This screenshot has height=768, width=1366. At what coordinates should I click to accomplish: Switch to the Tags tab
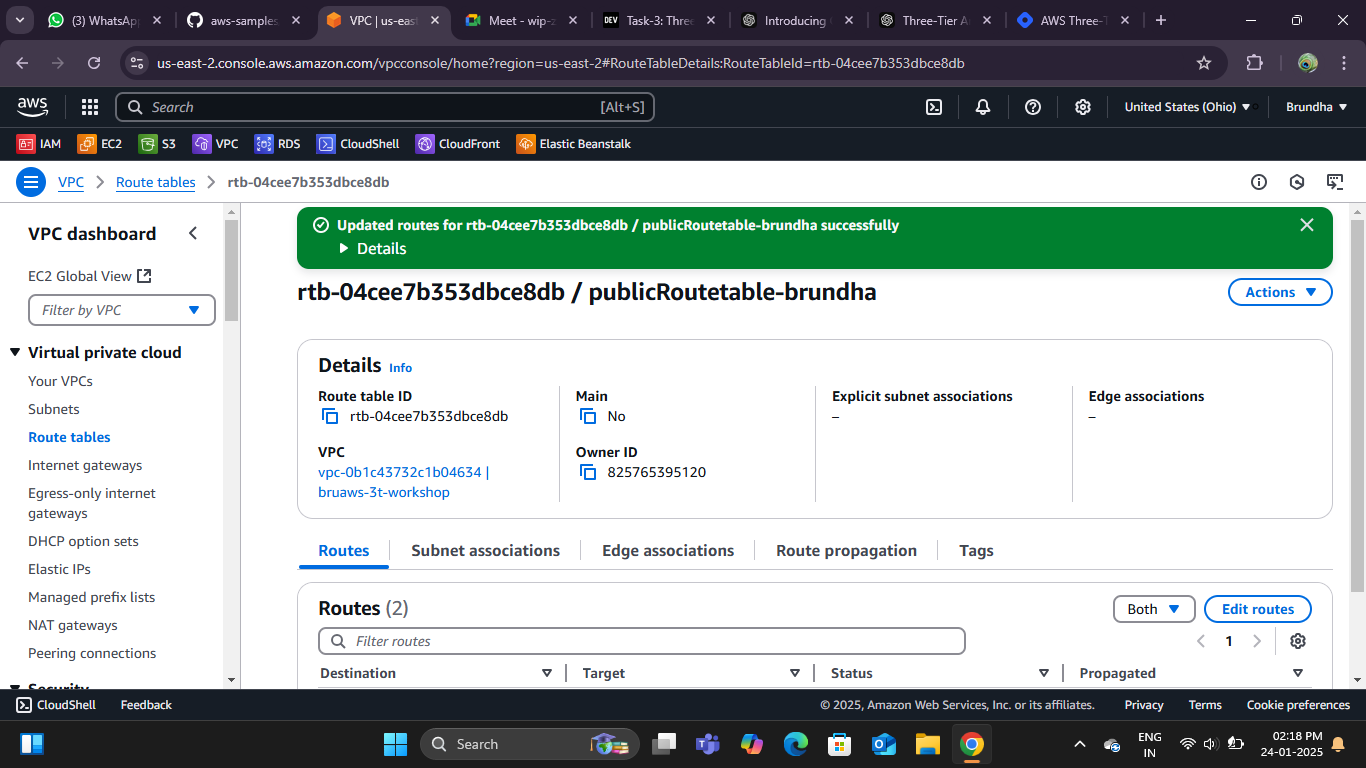pyautogui.click(x=976, y=551)
